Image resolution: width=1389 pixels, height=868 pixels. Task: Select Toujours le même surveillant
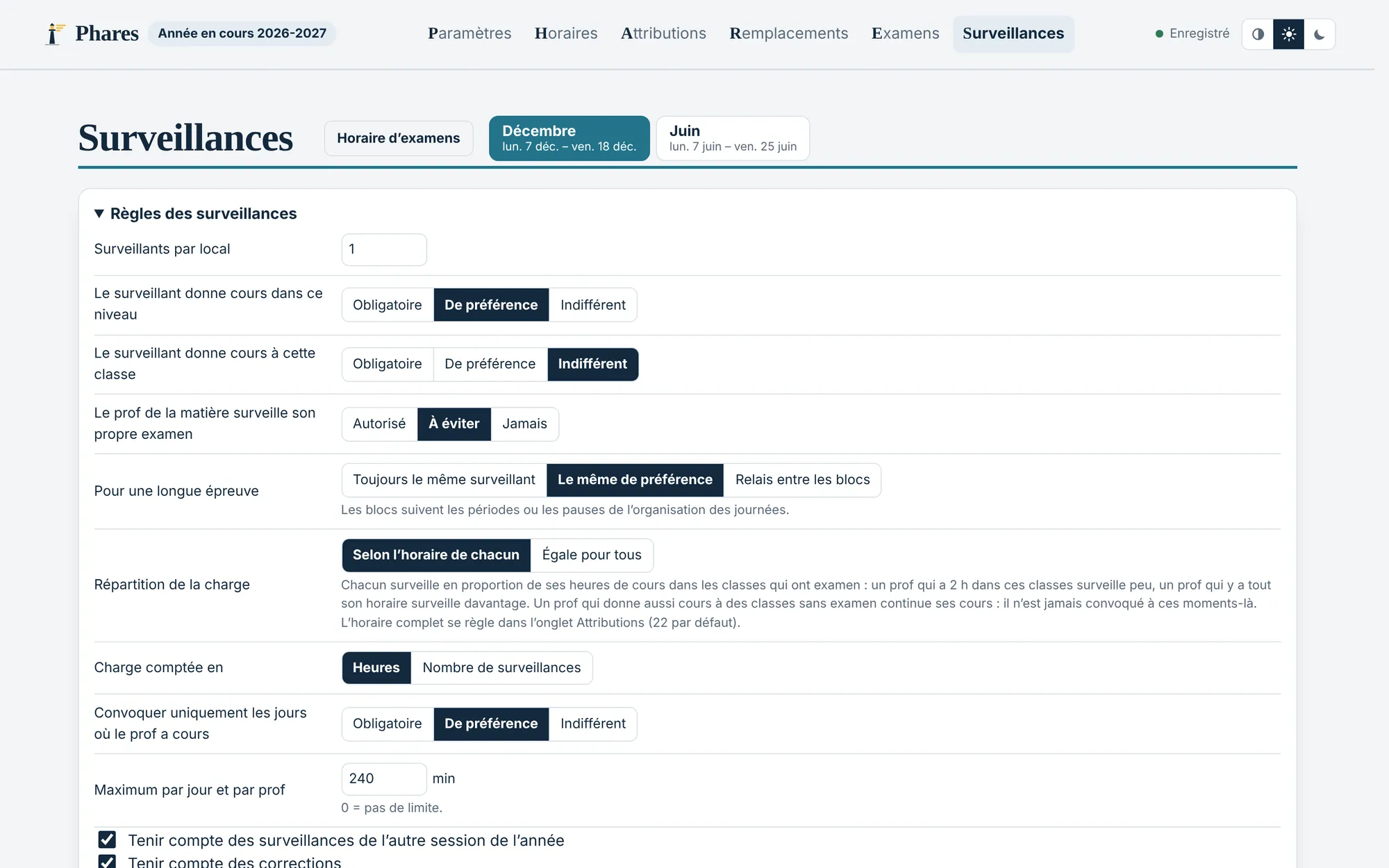444,480
